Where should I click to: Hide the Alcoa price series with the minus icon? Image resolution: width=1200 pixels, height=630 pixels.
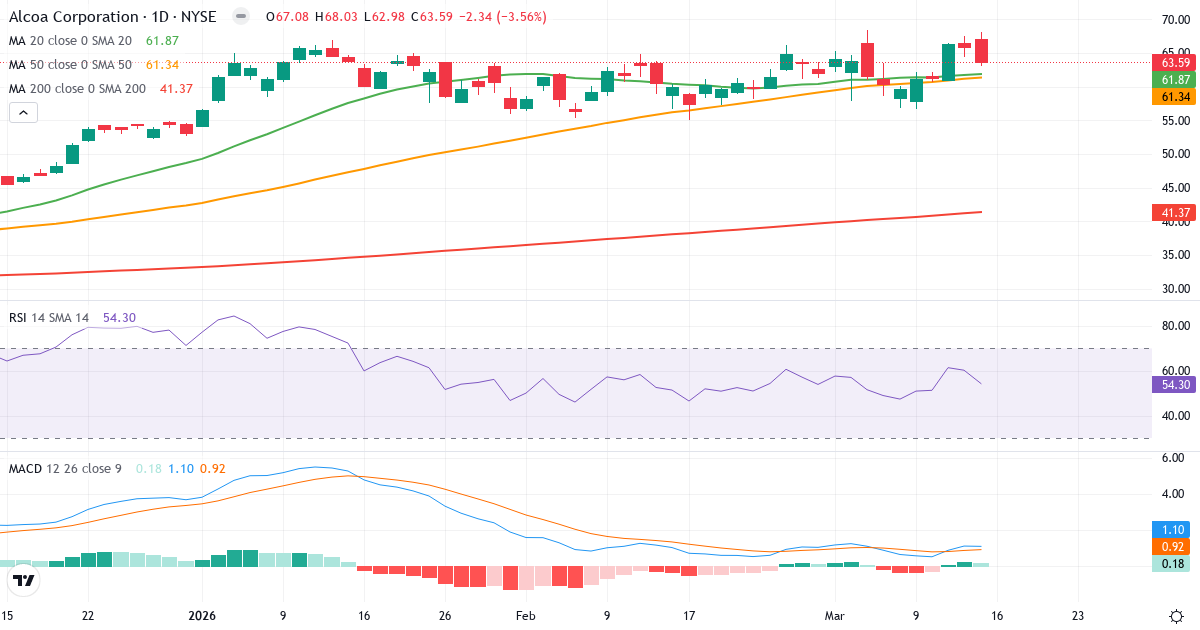pos(237,16)
